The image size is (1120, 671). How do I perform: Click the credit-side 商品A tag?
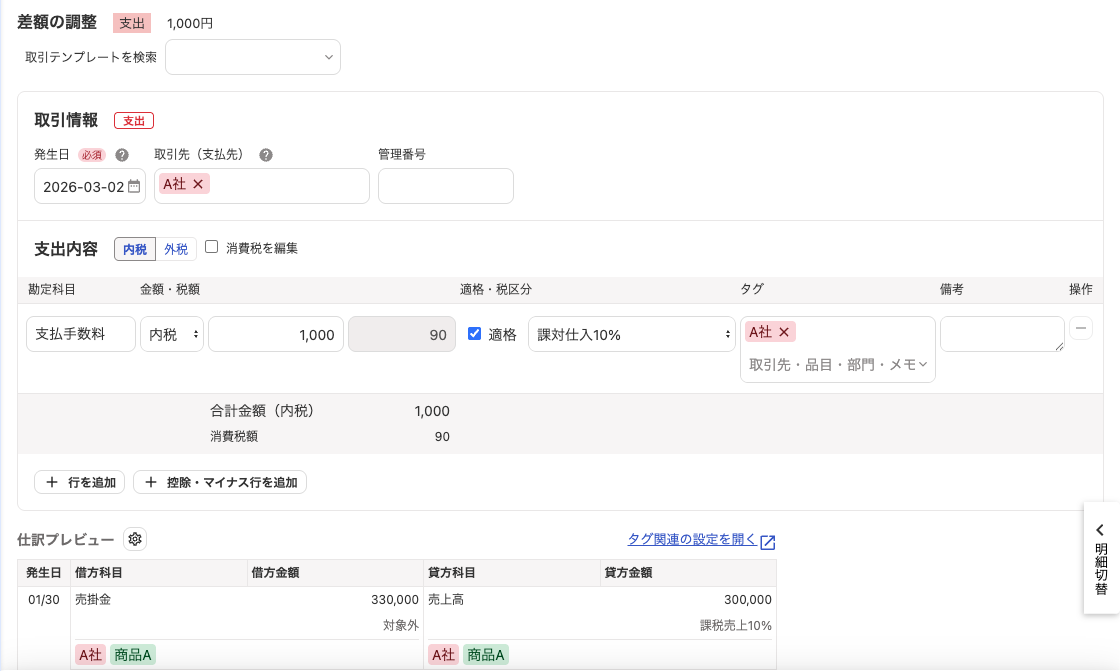coord(486,655)
